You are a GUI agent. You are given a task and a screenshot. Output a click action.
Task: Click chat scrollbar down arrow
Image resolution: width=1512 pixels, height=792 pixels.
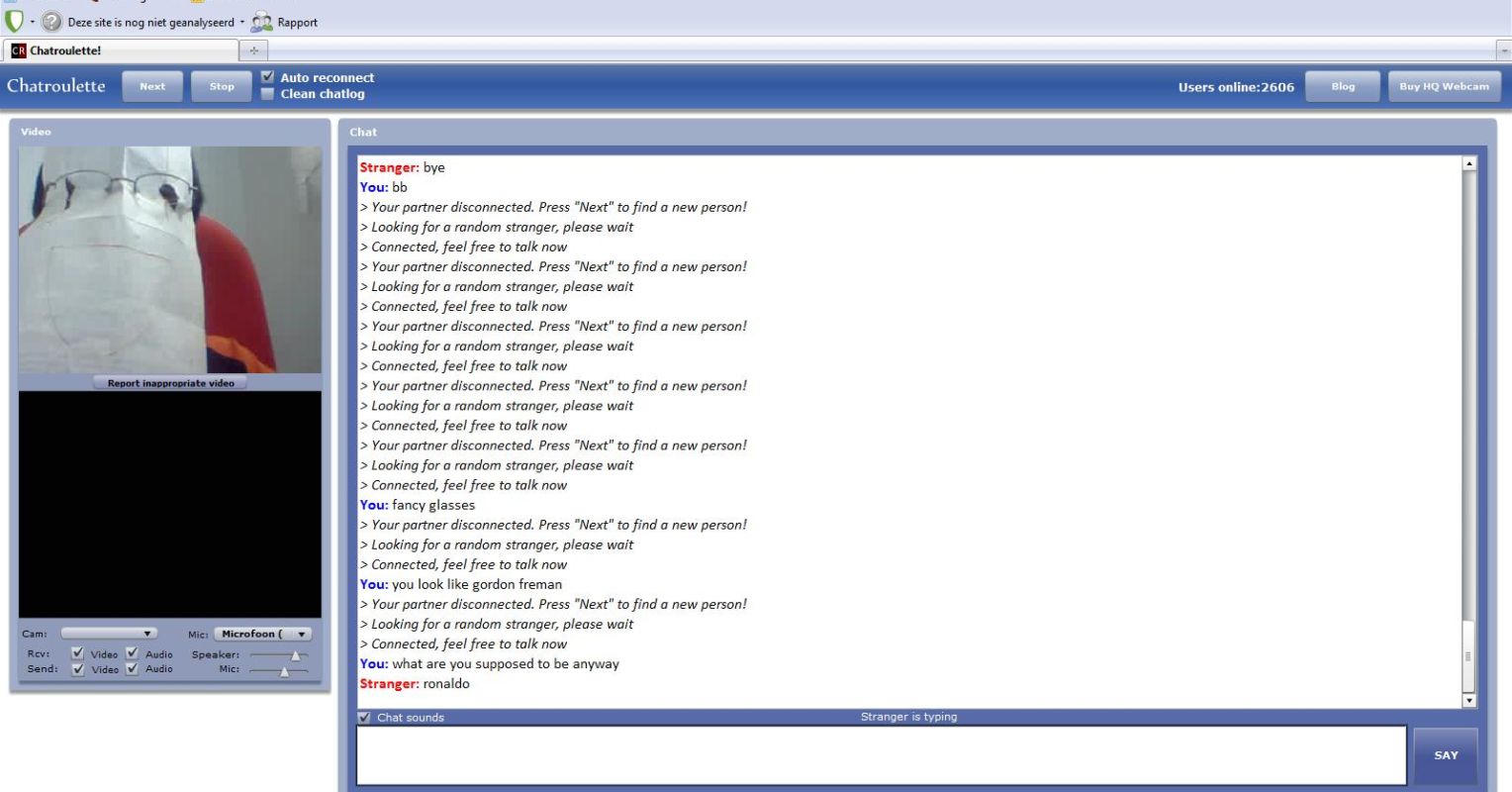click(x=1468, y=700)
